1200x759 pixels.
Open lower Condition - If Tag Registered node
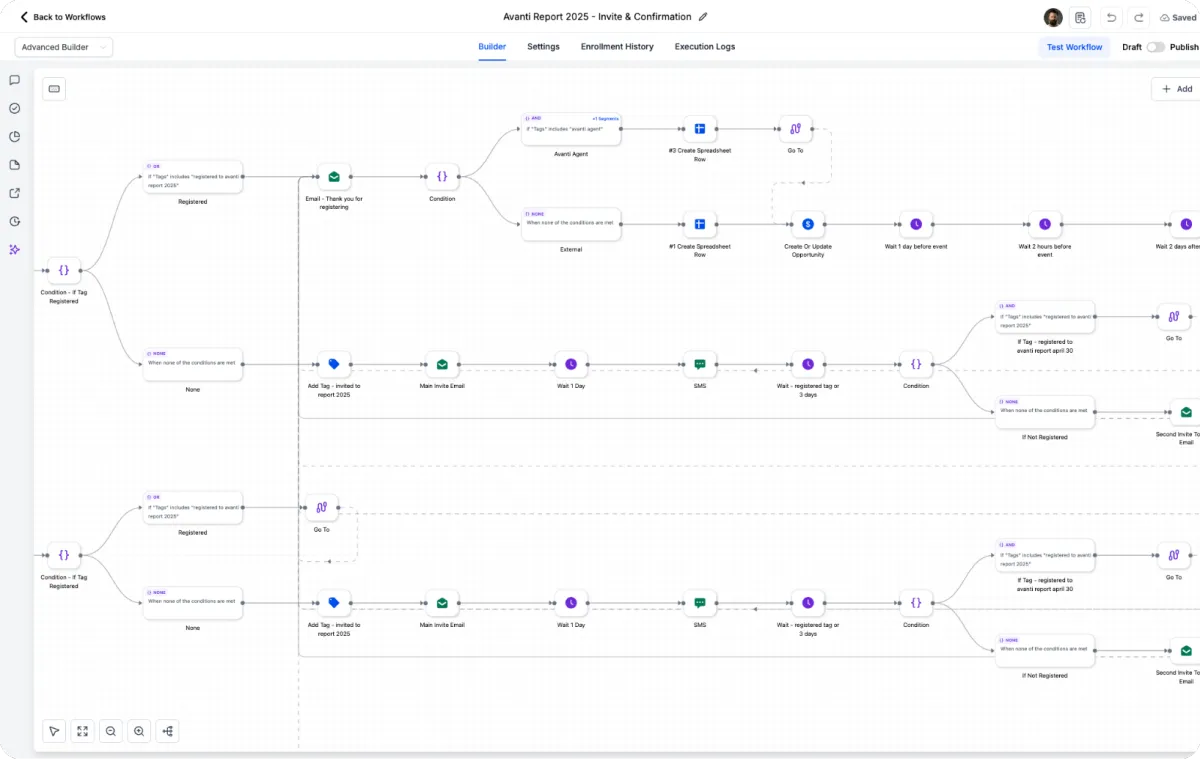pyautogui.click(x=64, y=554)
